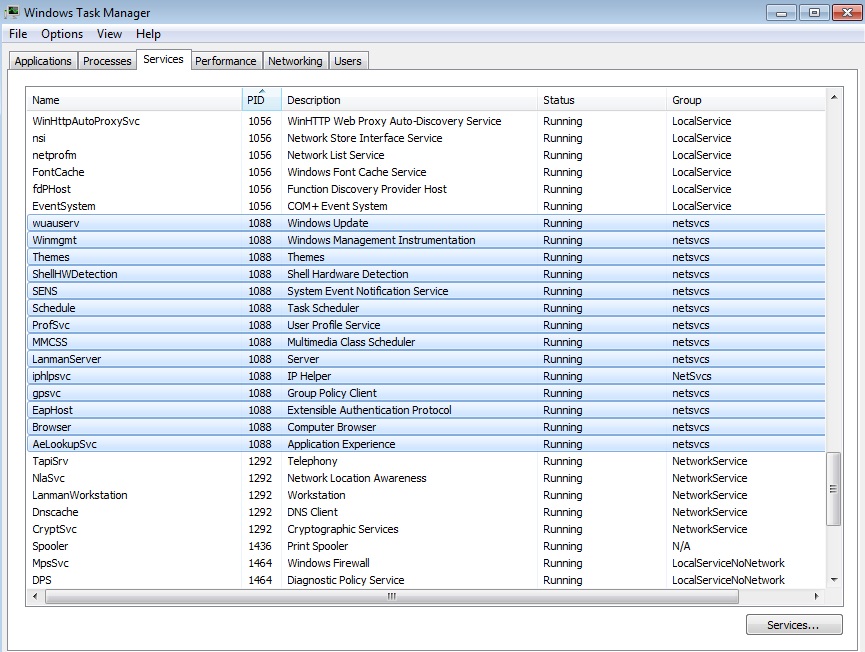Select the wuauserv Windows Update row

[x=426, y=223]
